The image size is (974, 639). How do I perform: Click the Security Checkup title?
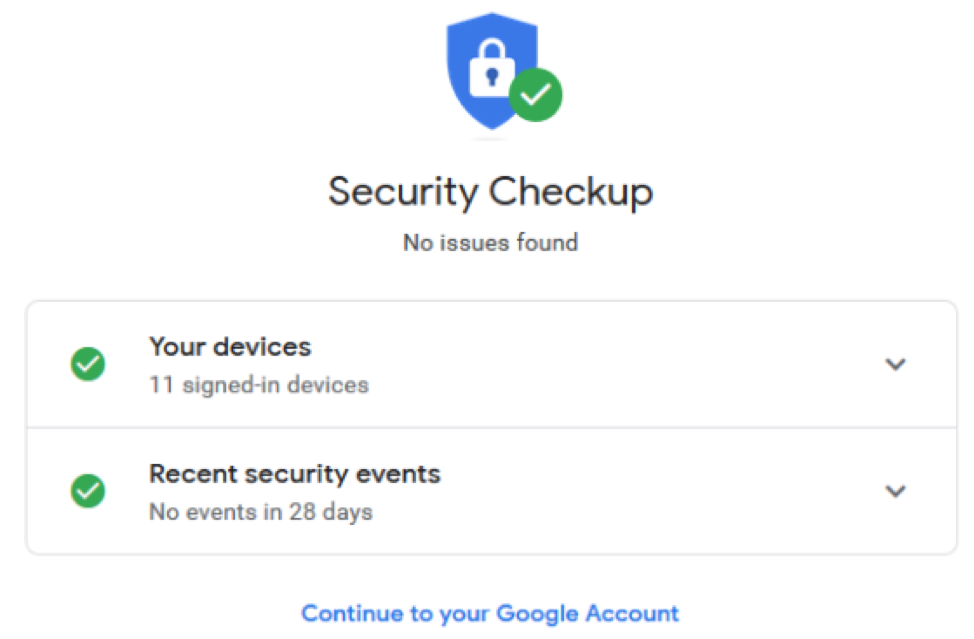click(491, 191)
